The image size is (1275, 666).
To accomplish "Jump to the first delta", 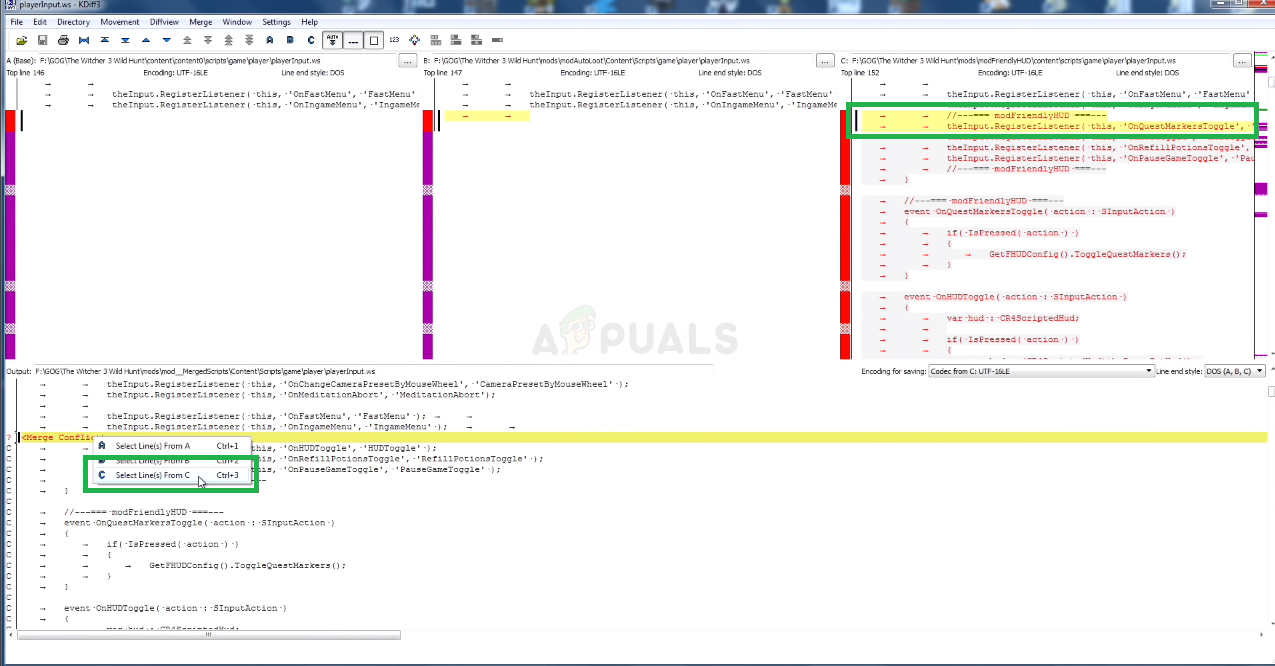I will click(x=105, y=40).
